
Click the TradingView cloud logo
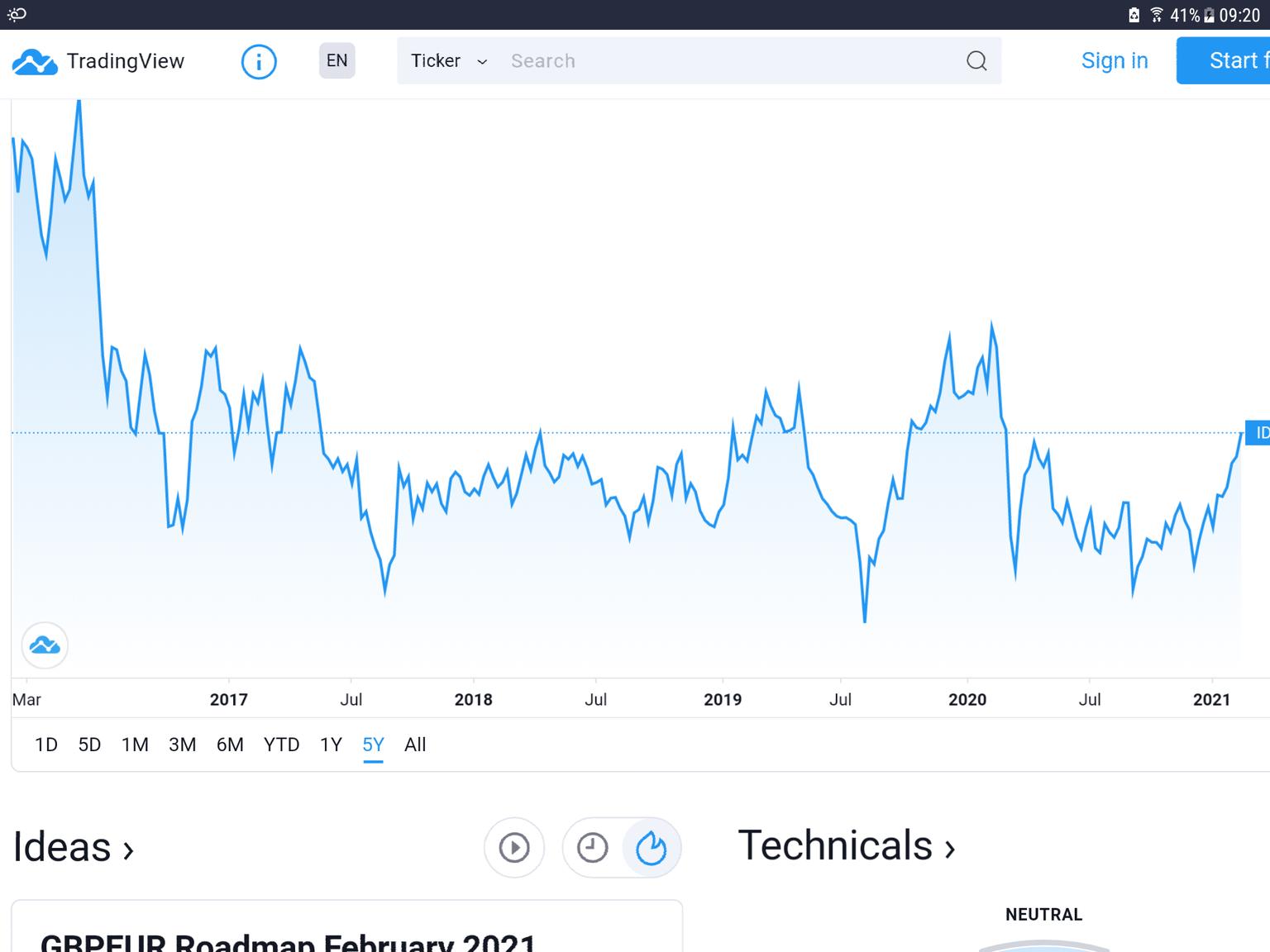click(35, 62)
